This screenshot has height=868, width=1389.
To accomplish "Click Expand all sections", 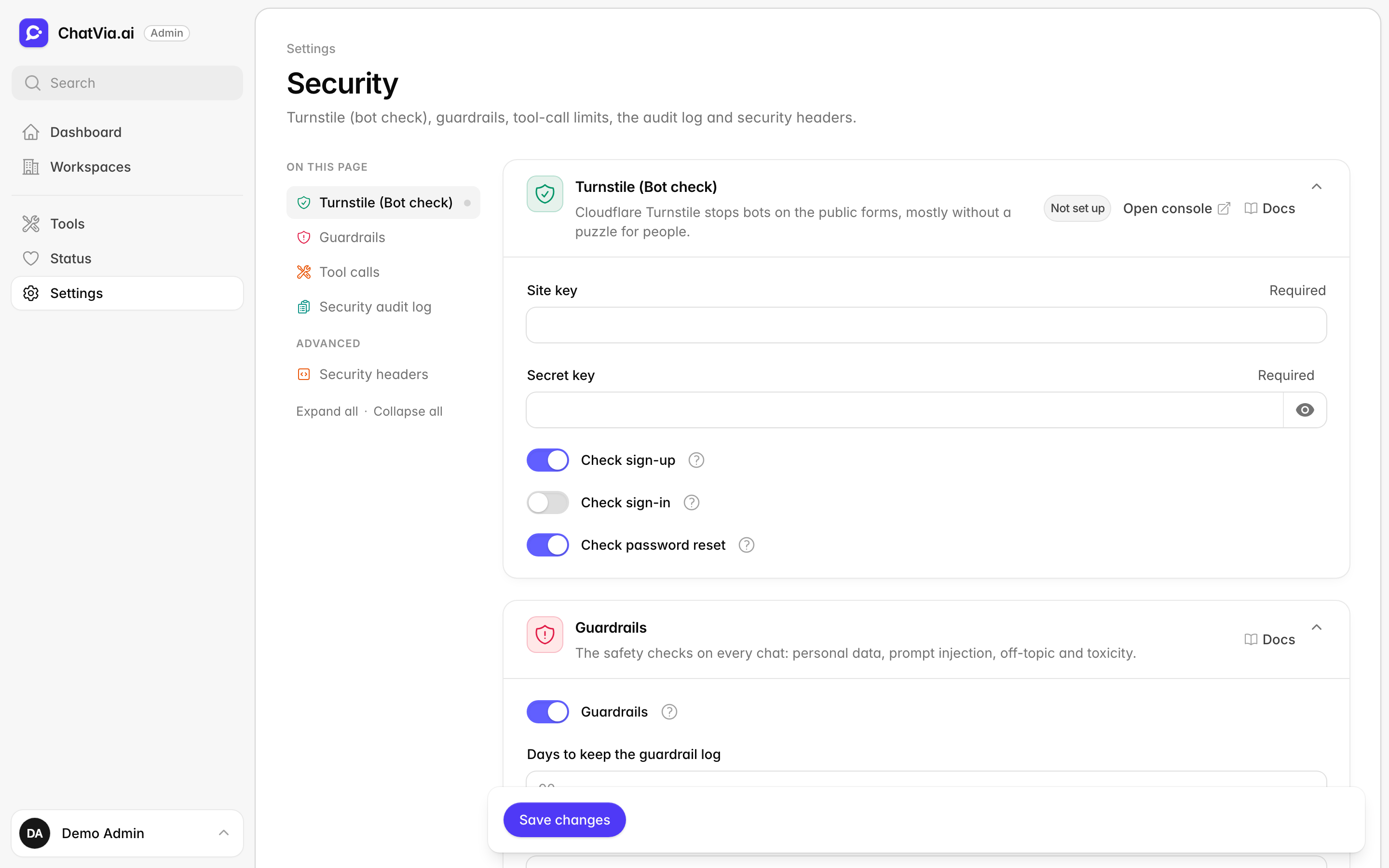I will 327,412.
